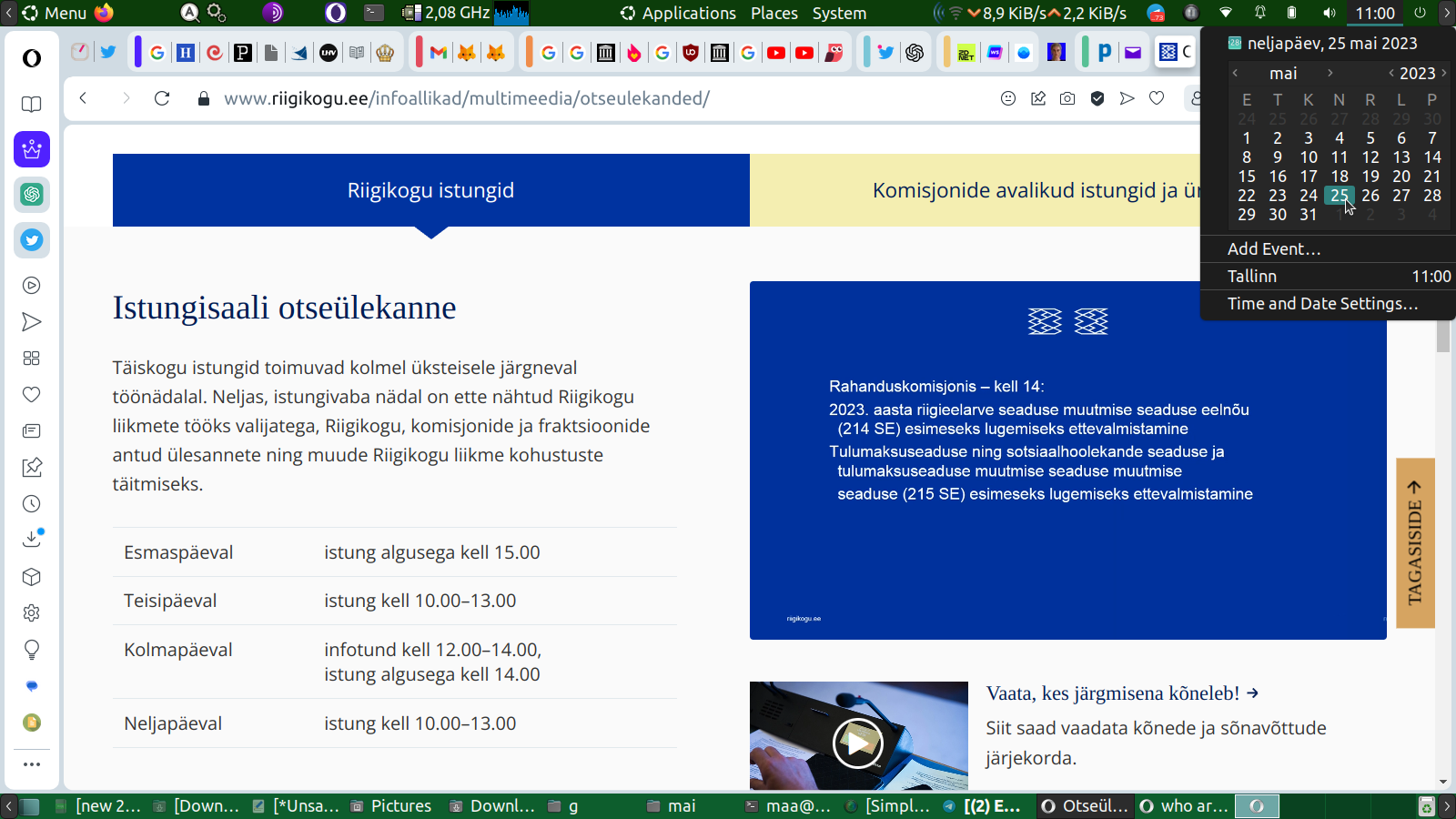Viewport: 1456px width, 819px height.
Task: Open the Flow send icon in sidebar
Action: click(x=32, y=322)
